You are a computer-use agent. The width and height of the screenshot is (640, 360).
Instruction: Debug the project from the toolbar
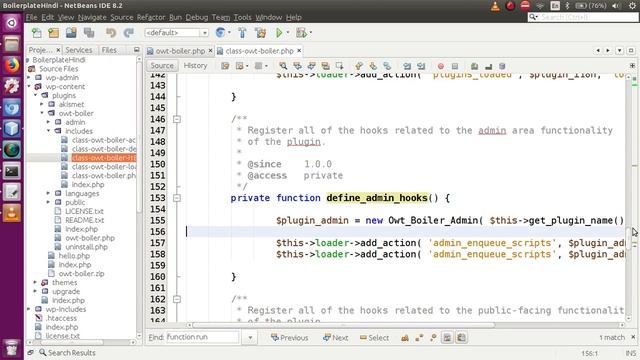tap(301, 33)
